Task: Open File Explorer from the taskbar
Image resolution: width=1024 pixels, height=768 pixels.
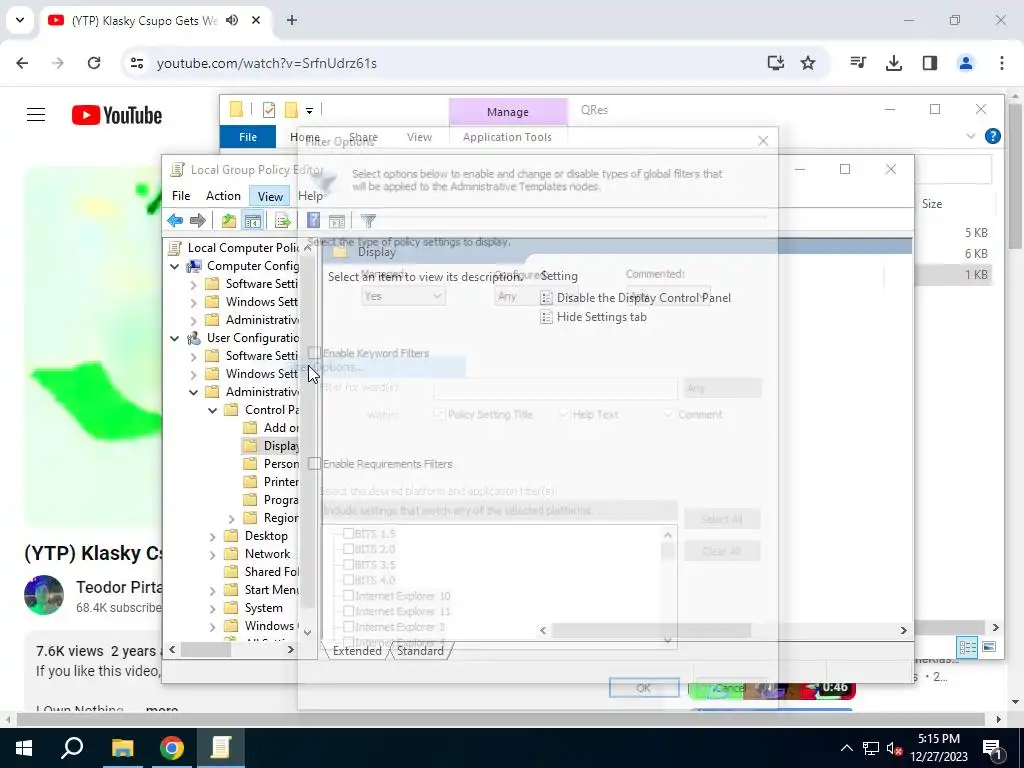Action: coord(122,748)
